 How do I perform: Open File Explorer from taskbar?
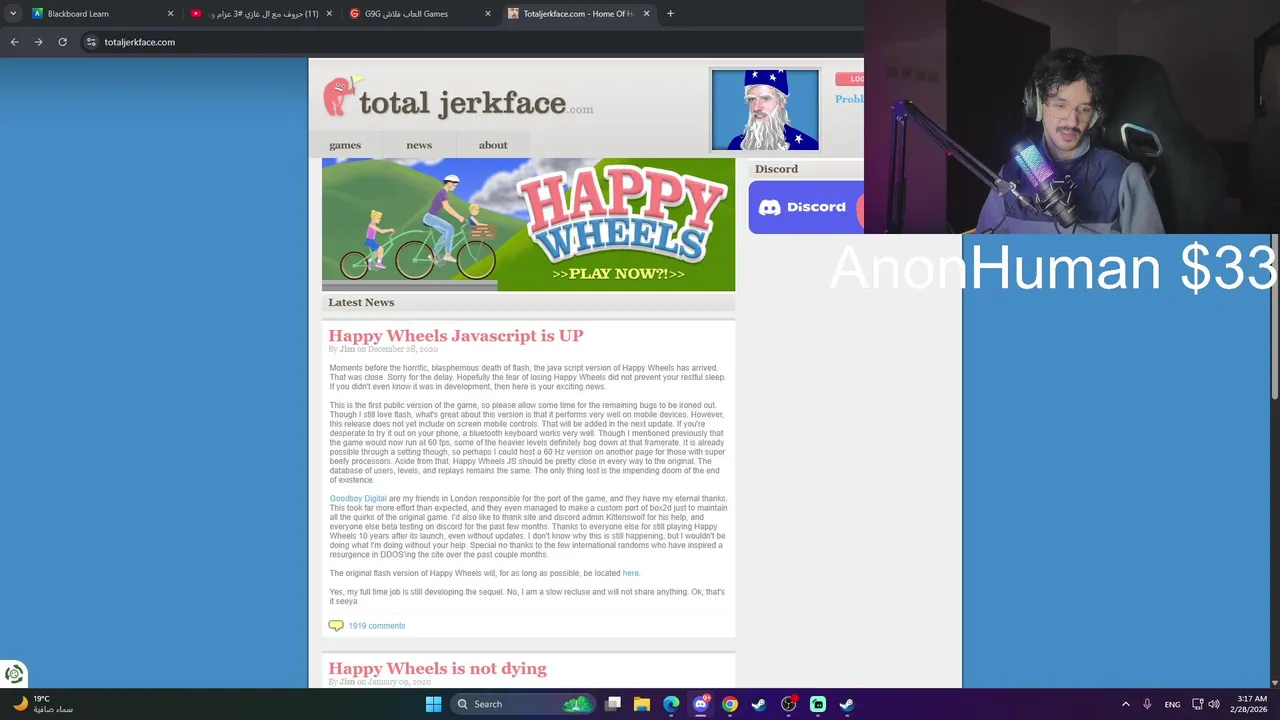click(642, 704)
